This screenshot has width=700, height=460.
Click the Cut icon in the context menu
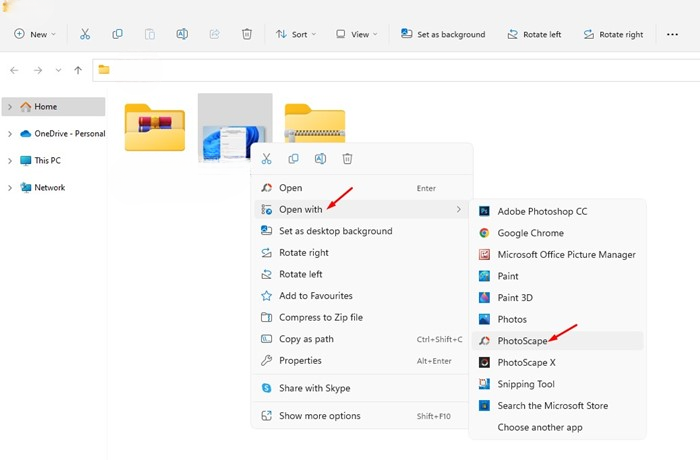(x=267, y=159)
